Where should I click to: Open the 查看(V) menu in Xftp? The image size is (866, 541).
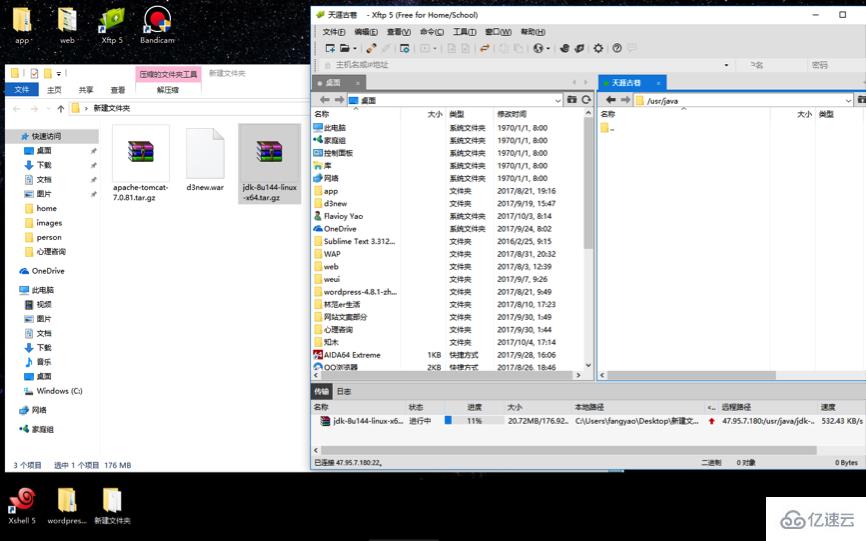coord(398,32)
